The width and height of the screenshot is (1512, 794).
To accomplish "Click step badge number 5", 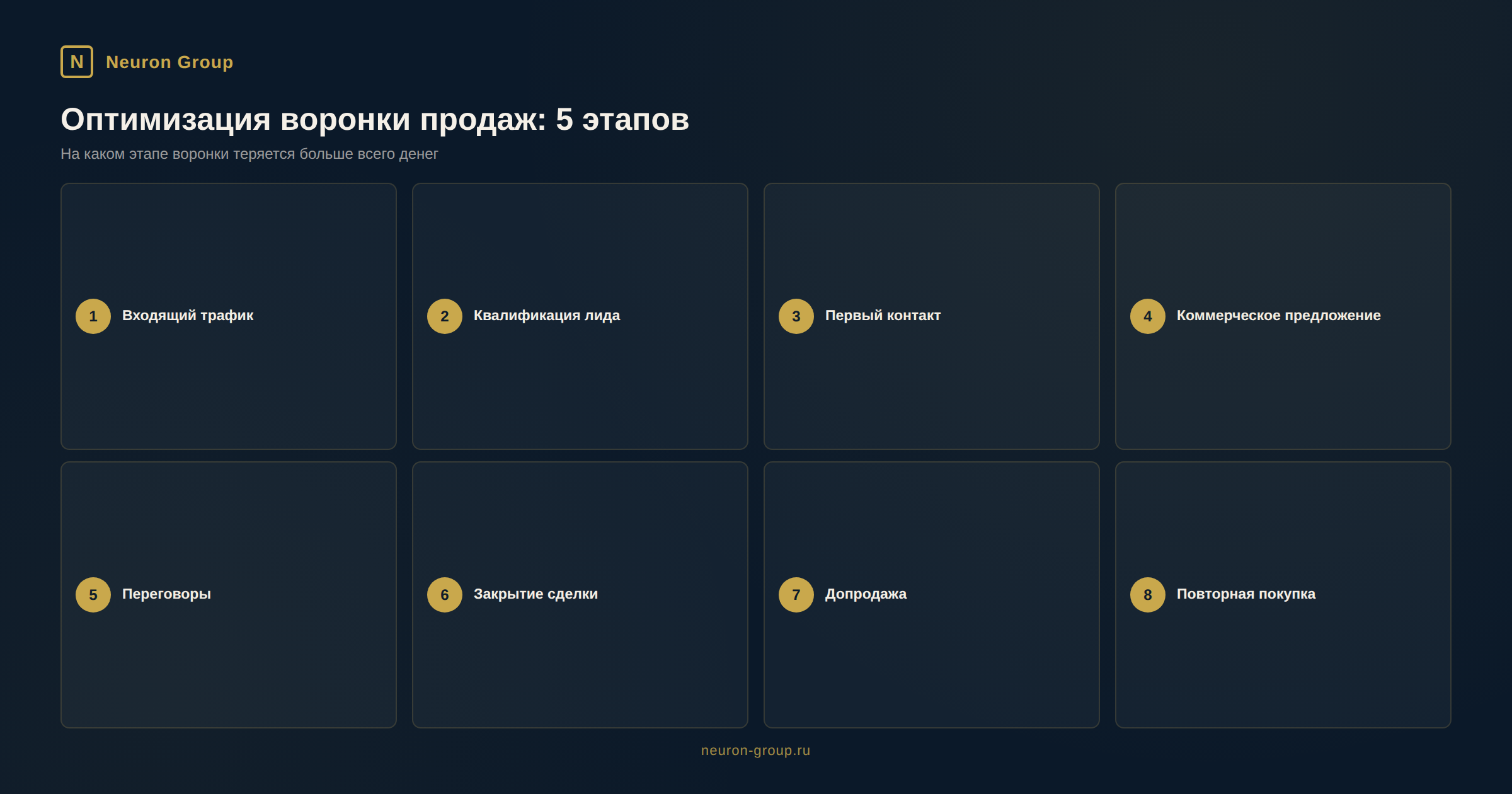I will pos(93,595).
